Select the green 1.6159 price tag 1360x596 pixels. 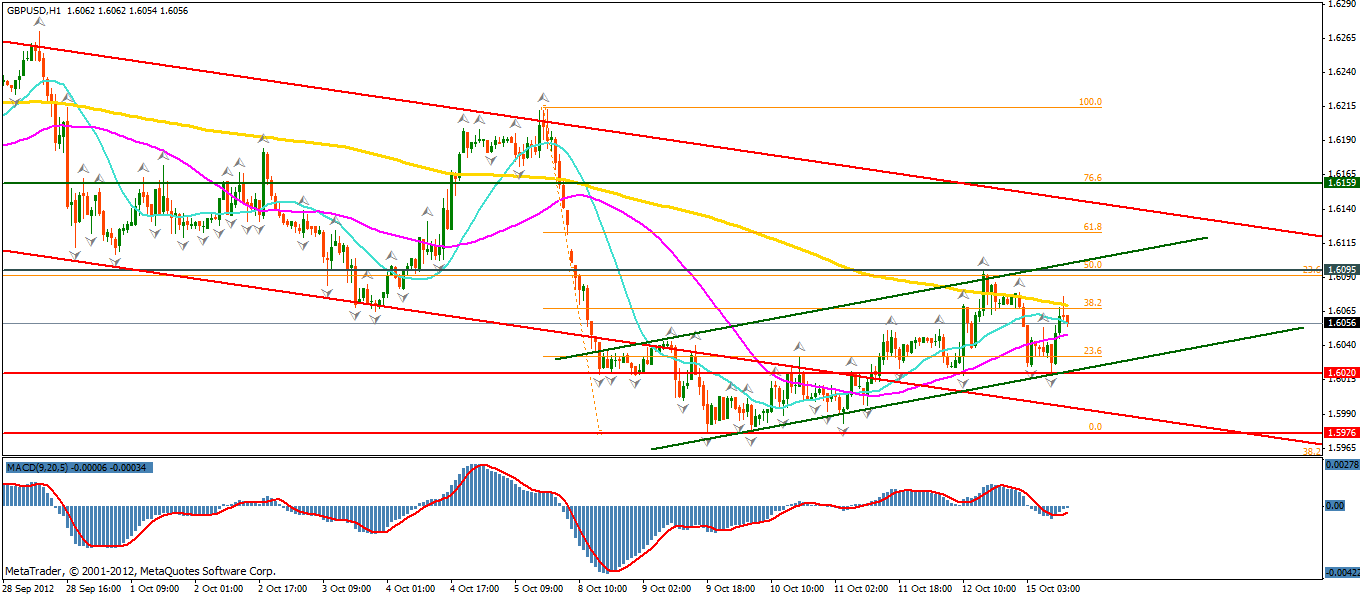pos(1340,183)
